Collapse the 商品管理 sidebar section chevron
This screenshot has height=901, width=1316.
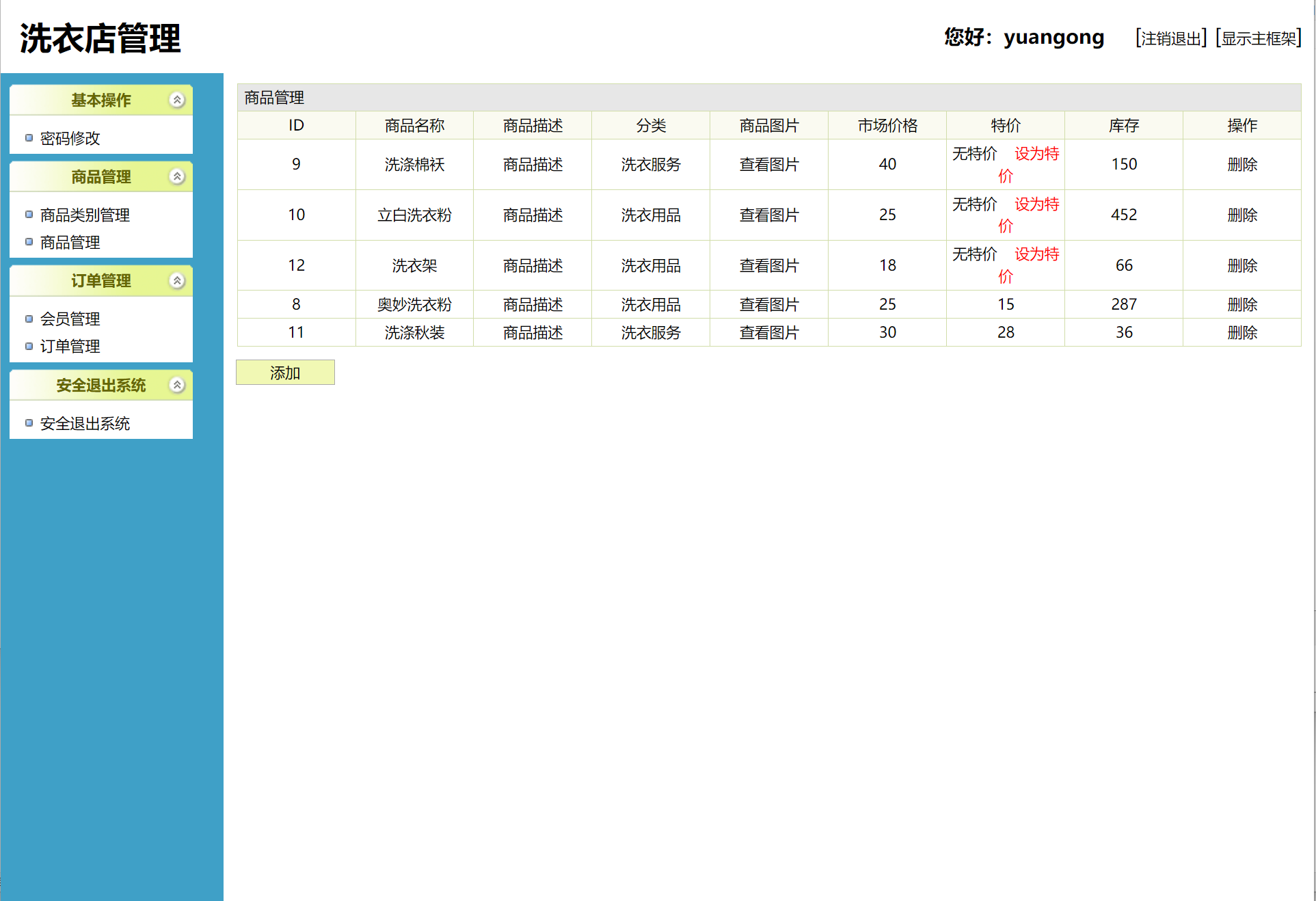pyautogui.click(x=177, y=176)
